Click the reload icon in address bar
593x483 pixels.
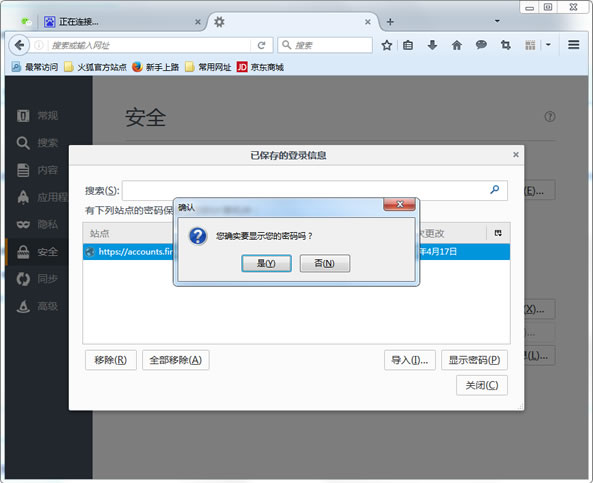(x=261, y=45)
